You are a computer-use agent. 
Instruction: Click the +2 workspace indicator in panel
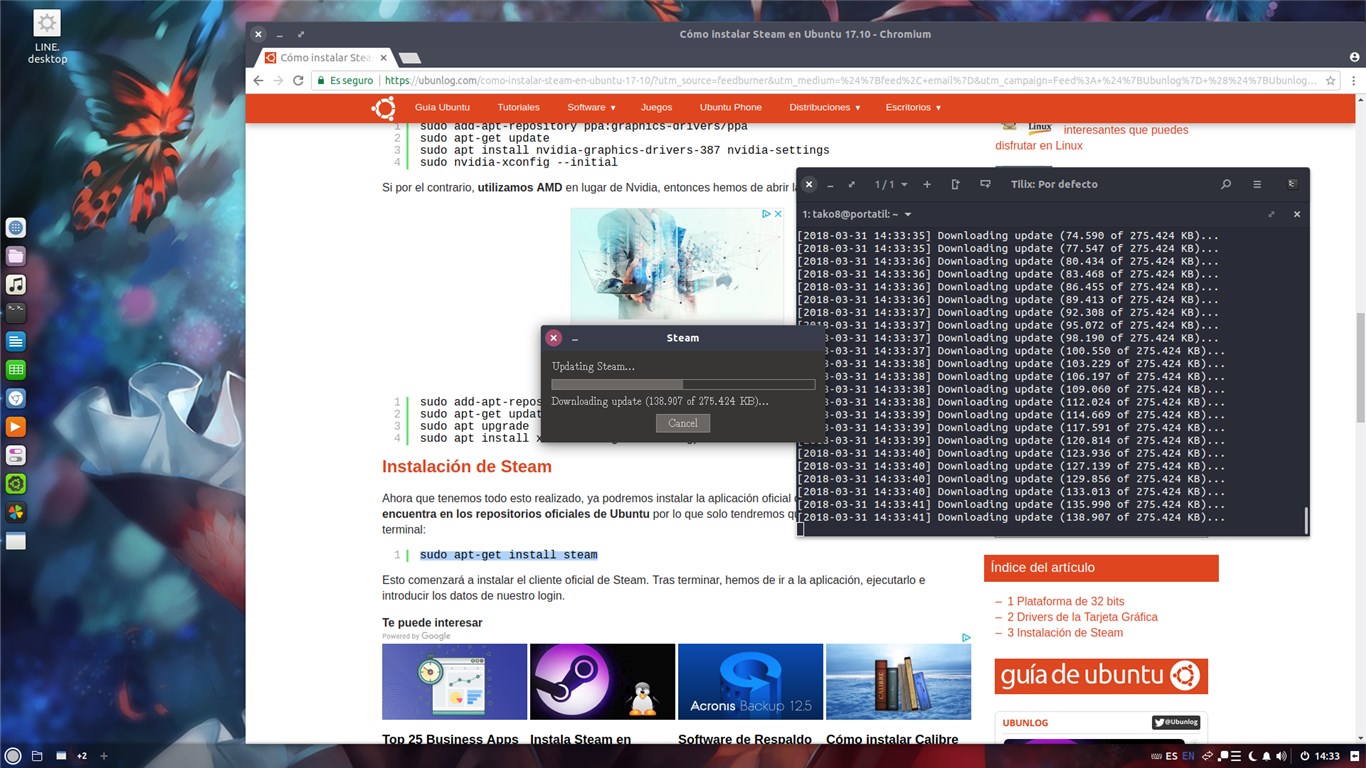pos(82,756)
